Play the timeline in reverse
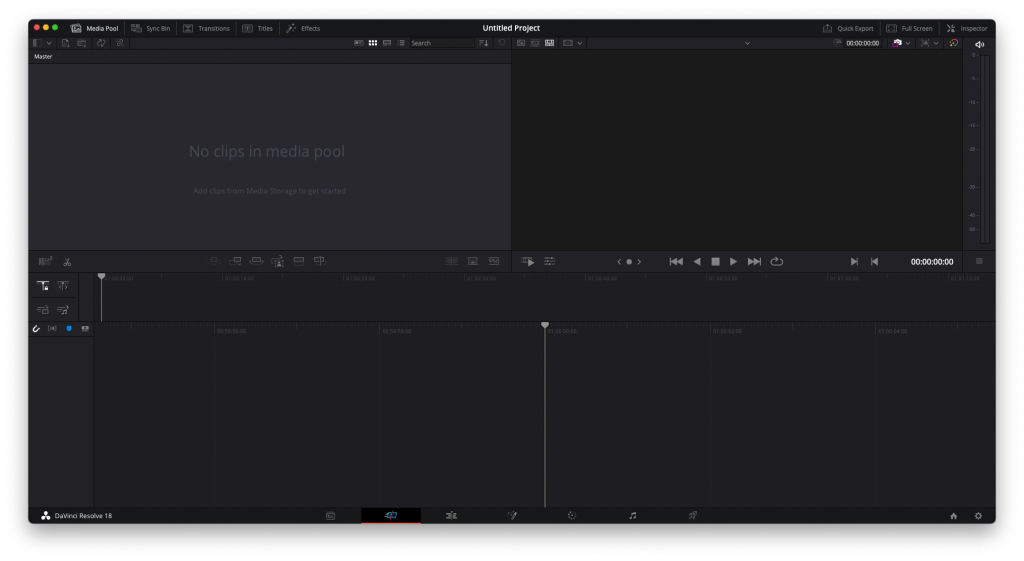Viewport: 1024px width, 561px height. click(x=697, y=262)
